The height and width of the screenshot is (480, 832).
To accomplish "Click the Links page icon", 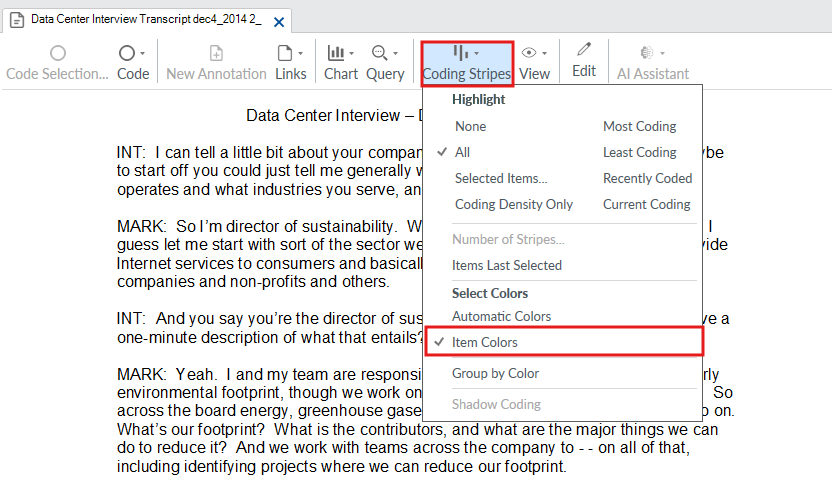I will (x=285, y=53).
